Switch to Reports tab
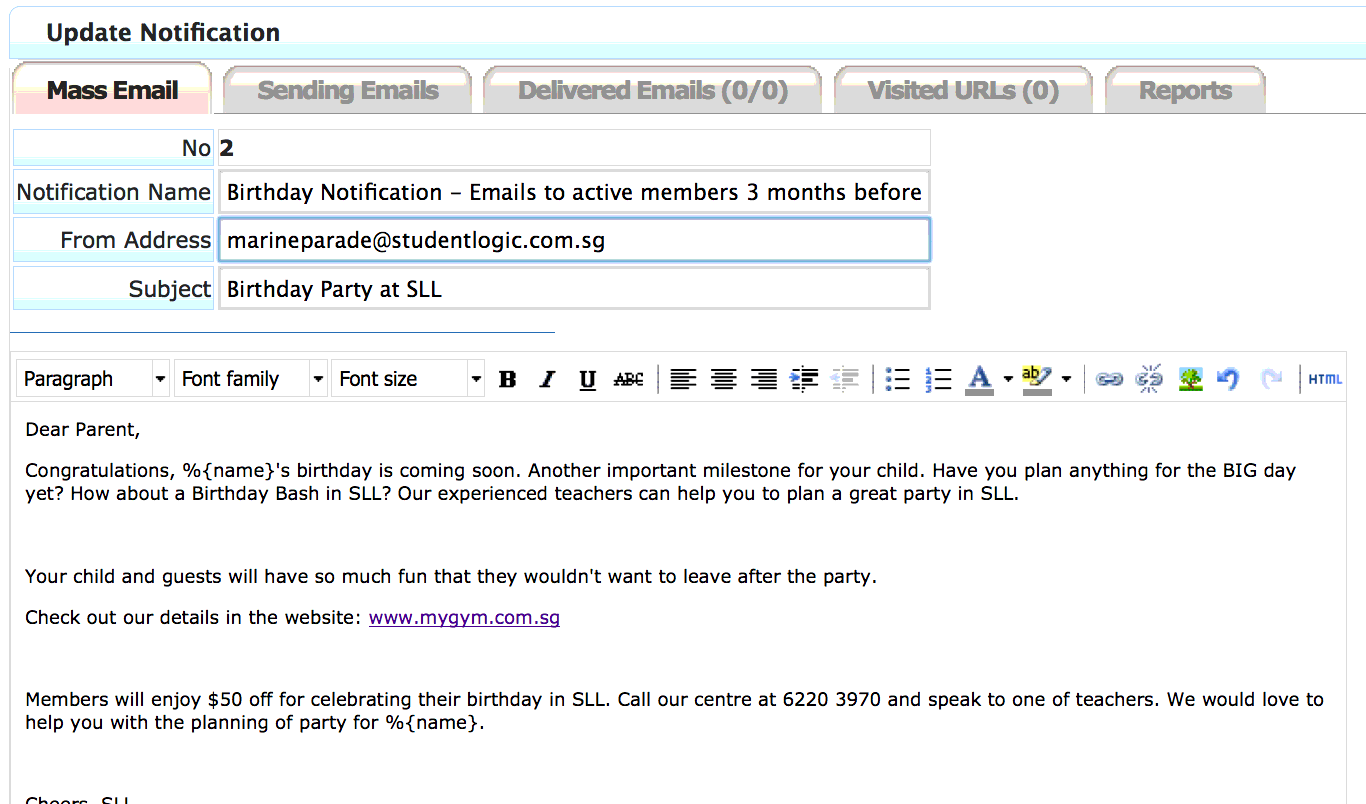Image resolution: width=1366 pixels, height=804 pixels. click(1185, 90)
